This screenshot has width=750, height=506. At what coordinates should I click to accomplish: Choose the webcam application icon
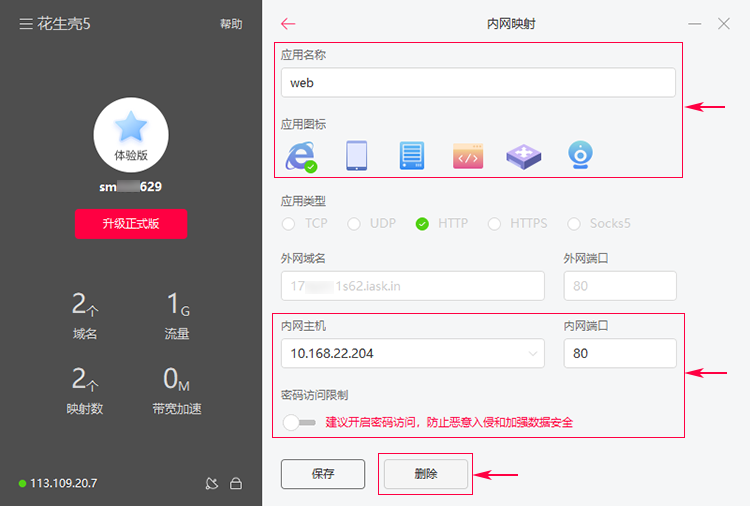pos(580,155)
